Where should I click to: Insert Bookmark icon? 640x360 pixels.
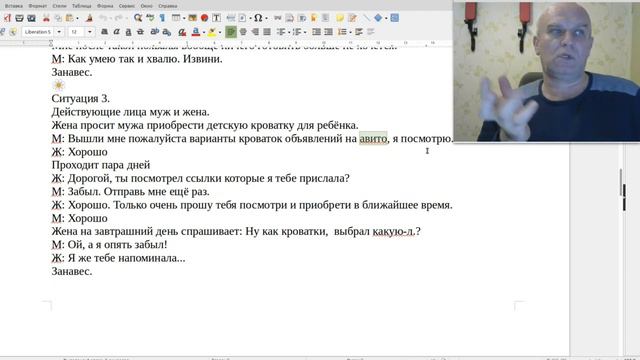(x=313, y=18)
